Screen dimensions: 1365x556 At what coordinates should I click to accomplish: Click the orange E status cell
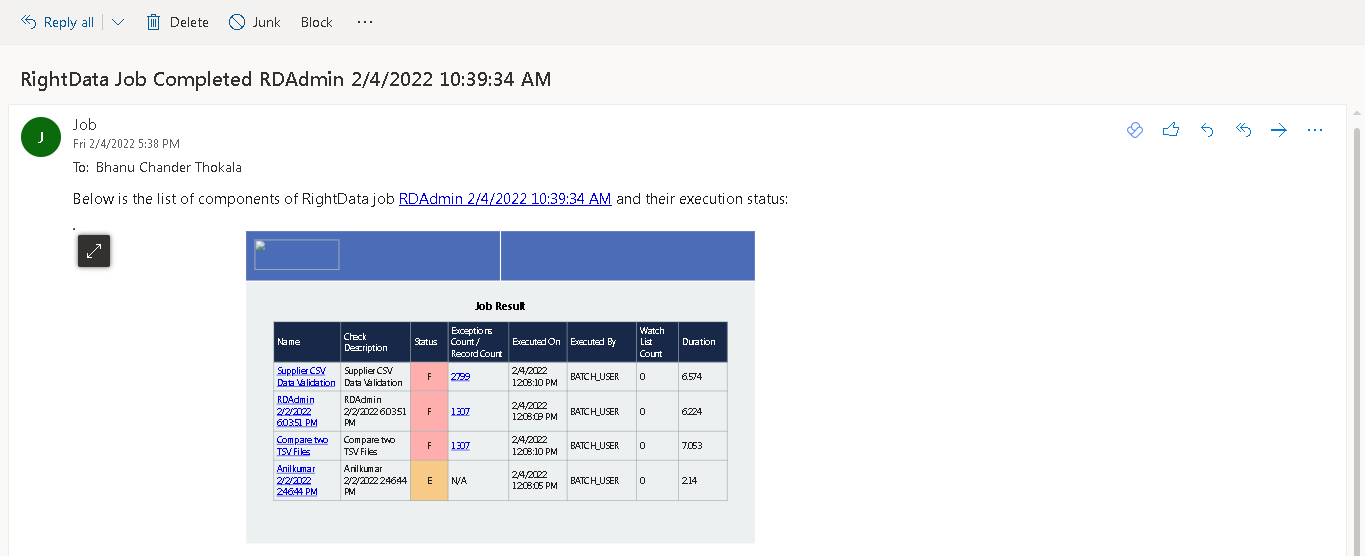tap(428, 480)
